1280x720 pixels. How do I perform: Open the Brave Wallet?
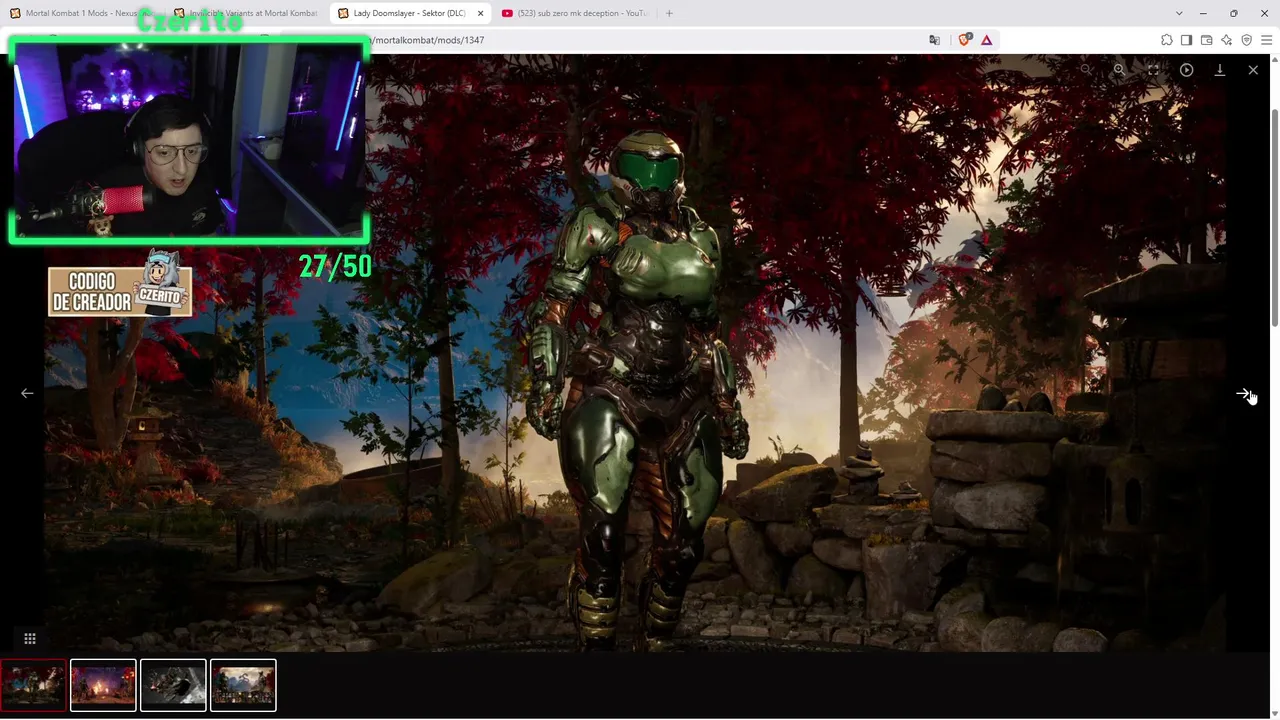(1206, 40)
